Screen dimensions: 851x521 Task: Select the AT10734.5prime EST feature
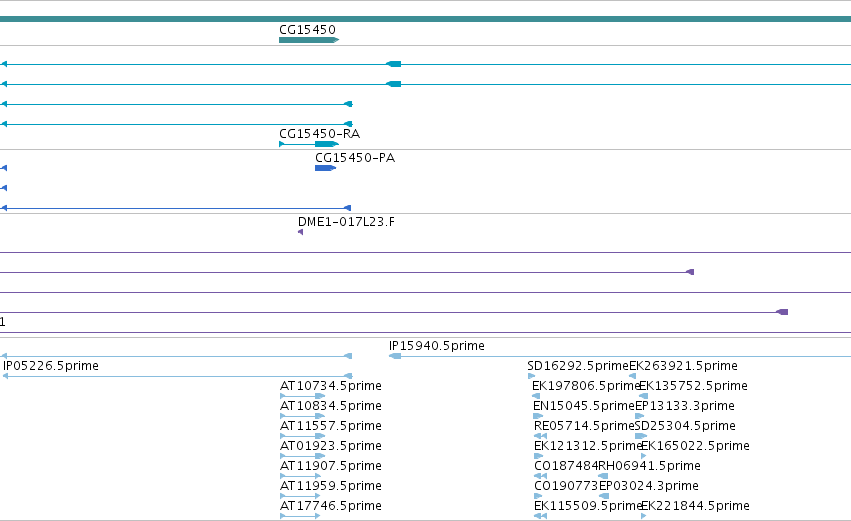click(x=302, y=396)
